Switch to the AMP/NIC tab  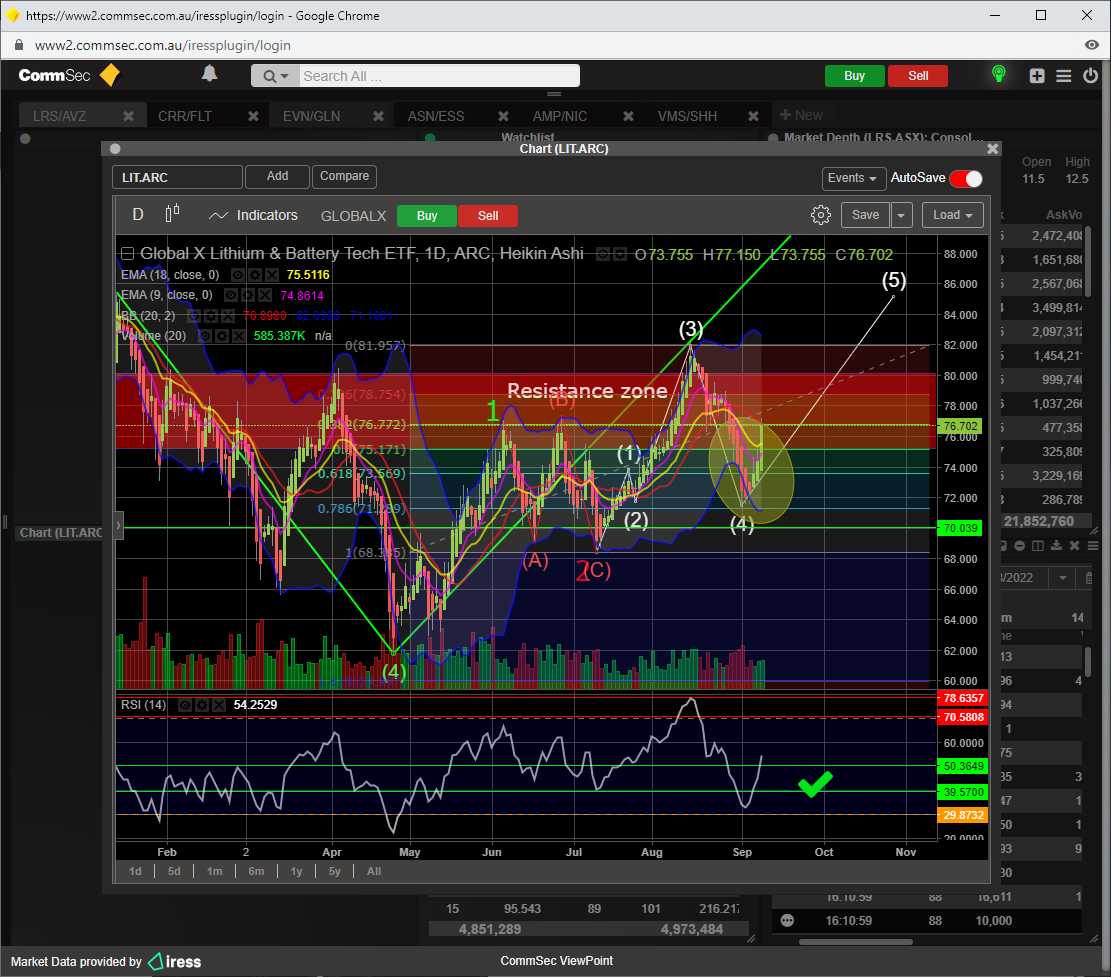(560, 116)
